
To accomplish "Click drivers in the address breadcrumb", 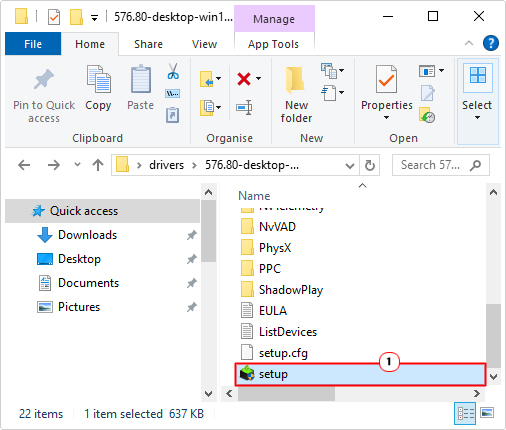I will point(167,165).
